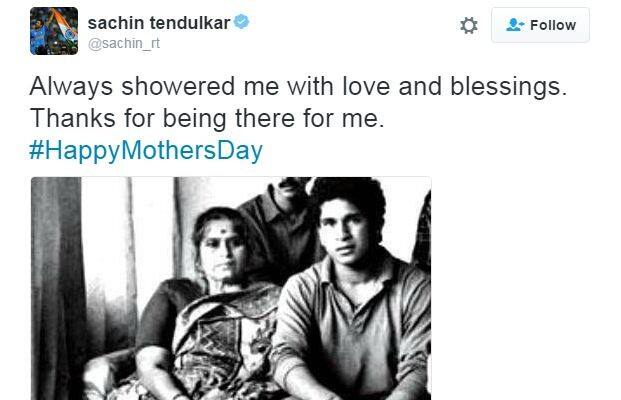Viewport: 621px width, 400px height.
Task: Open the @sachin_rt handle link
Action: coord(124,43)
